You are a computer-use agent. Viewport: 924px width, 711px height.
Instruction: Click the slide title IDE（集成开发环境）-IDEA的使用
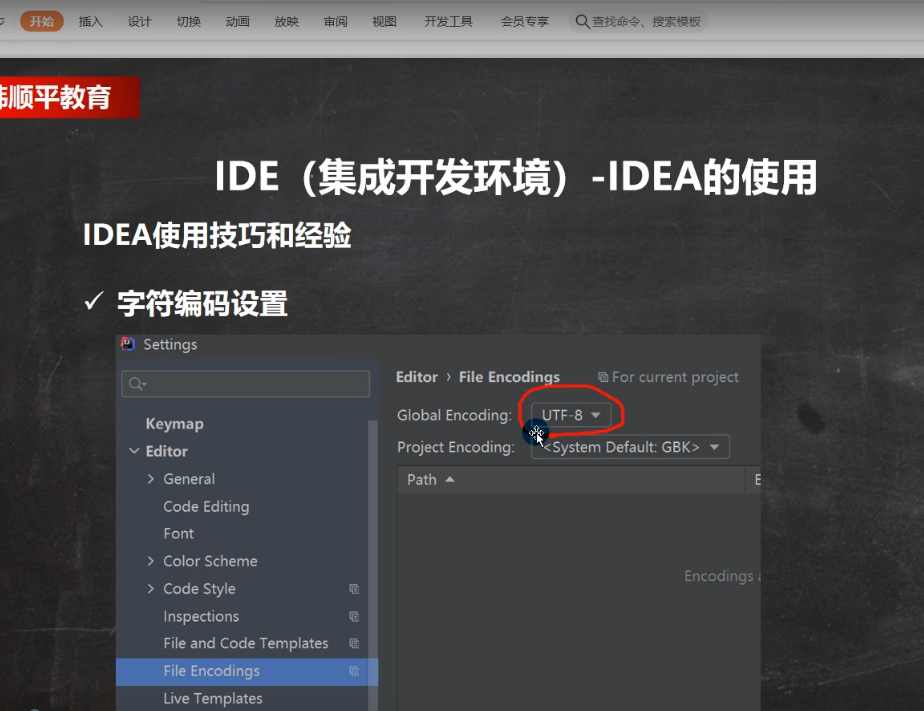coord(516,177)
